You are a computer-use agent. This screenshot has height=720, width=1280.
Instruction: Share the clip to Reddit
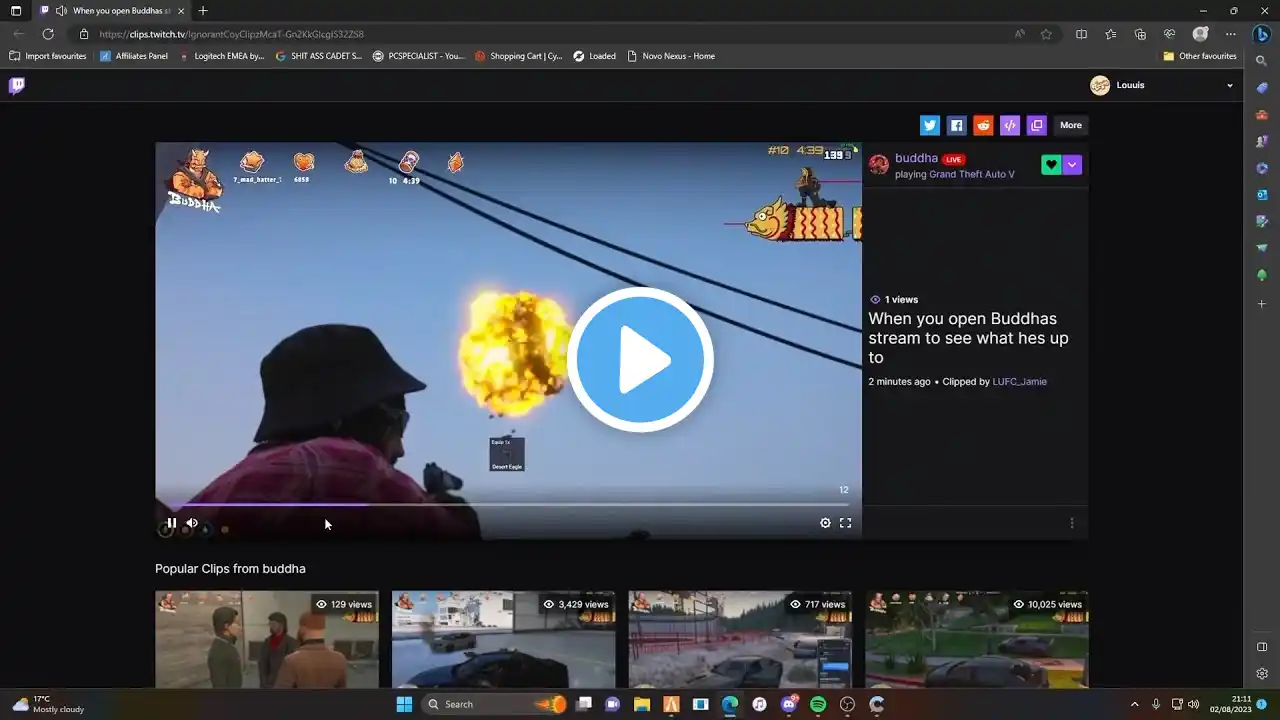[983, 125]
